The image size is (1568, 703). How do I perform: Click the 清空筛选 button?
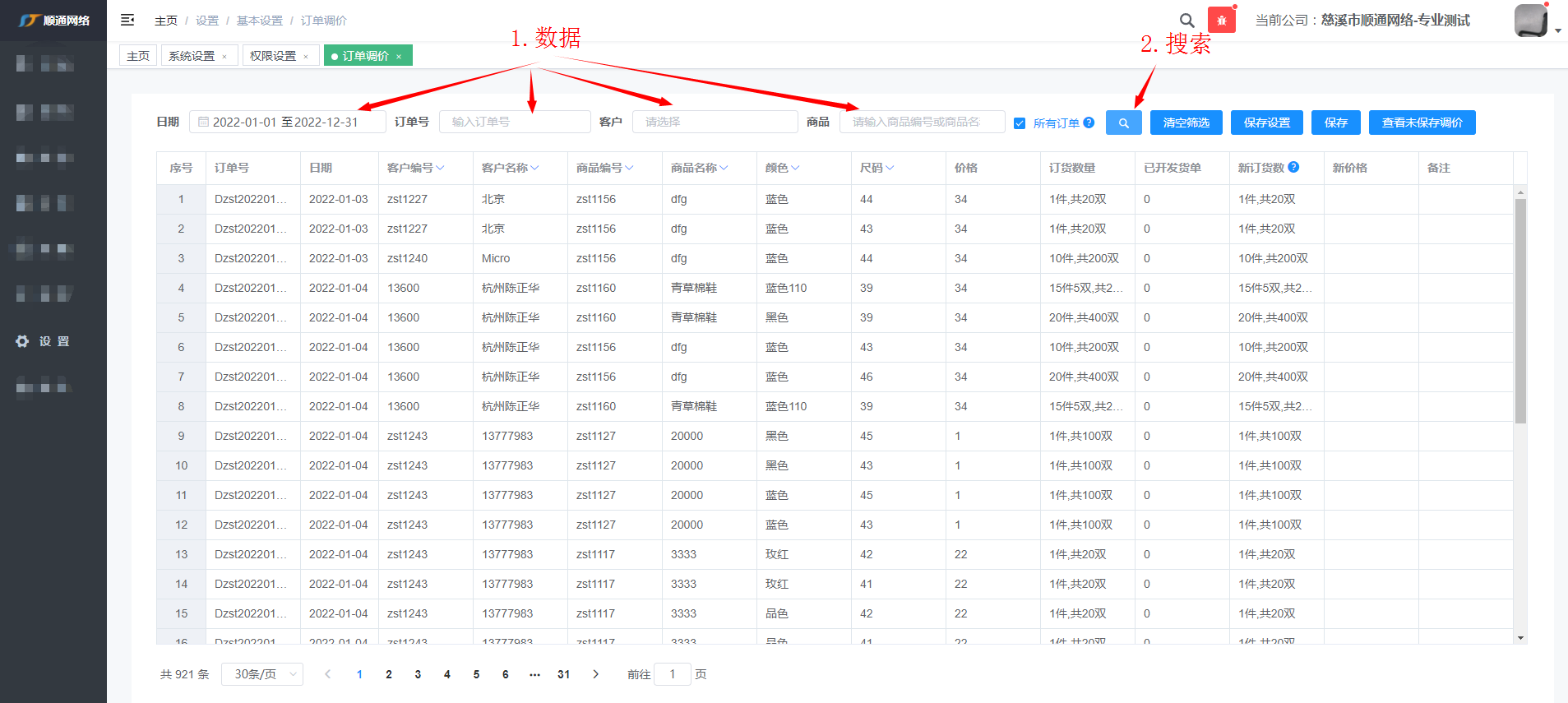pos(1186,123)
